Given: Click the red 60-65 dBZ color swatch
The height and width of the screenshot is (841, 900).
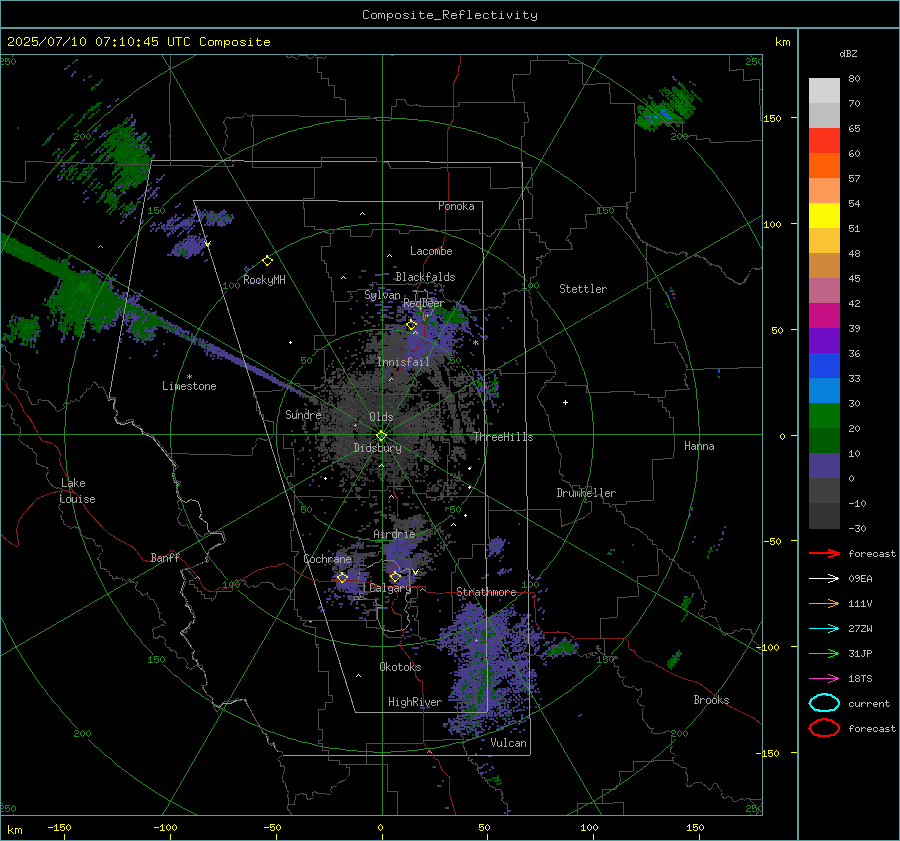Looking at the screenshot, I should (824, 141).
